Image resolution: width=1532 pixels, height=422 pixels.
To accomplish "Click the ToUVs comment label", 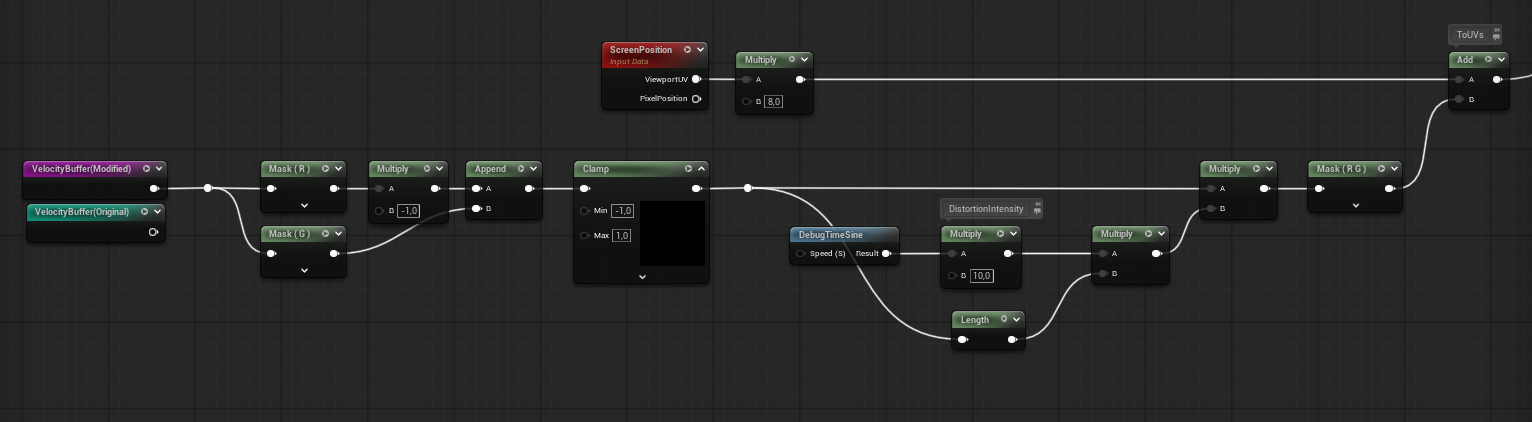I will click(x=1469, y=35).
